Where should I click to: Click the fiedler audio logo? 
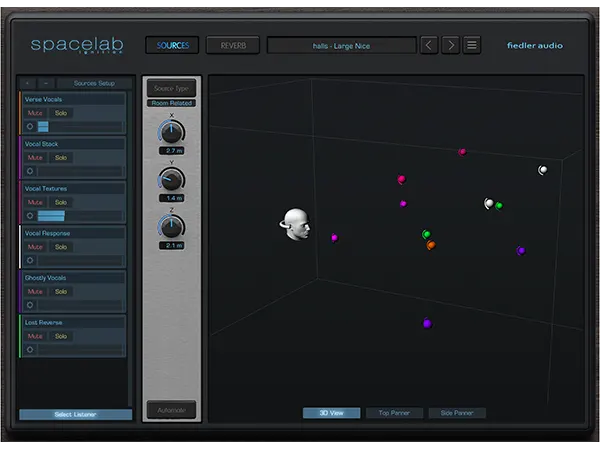(535, 46)
